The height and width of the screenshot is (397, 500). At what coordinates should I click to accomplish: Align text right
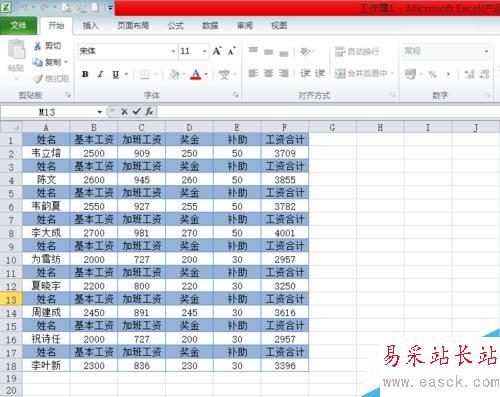284,73
